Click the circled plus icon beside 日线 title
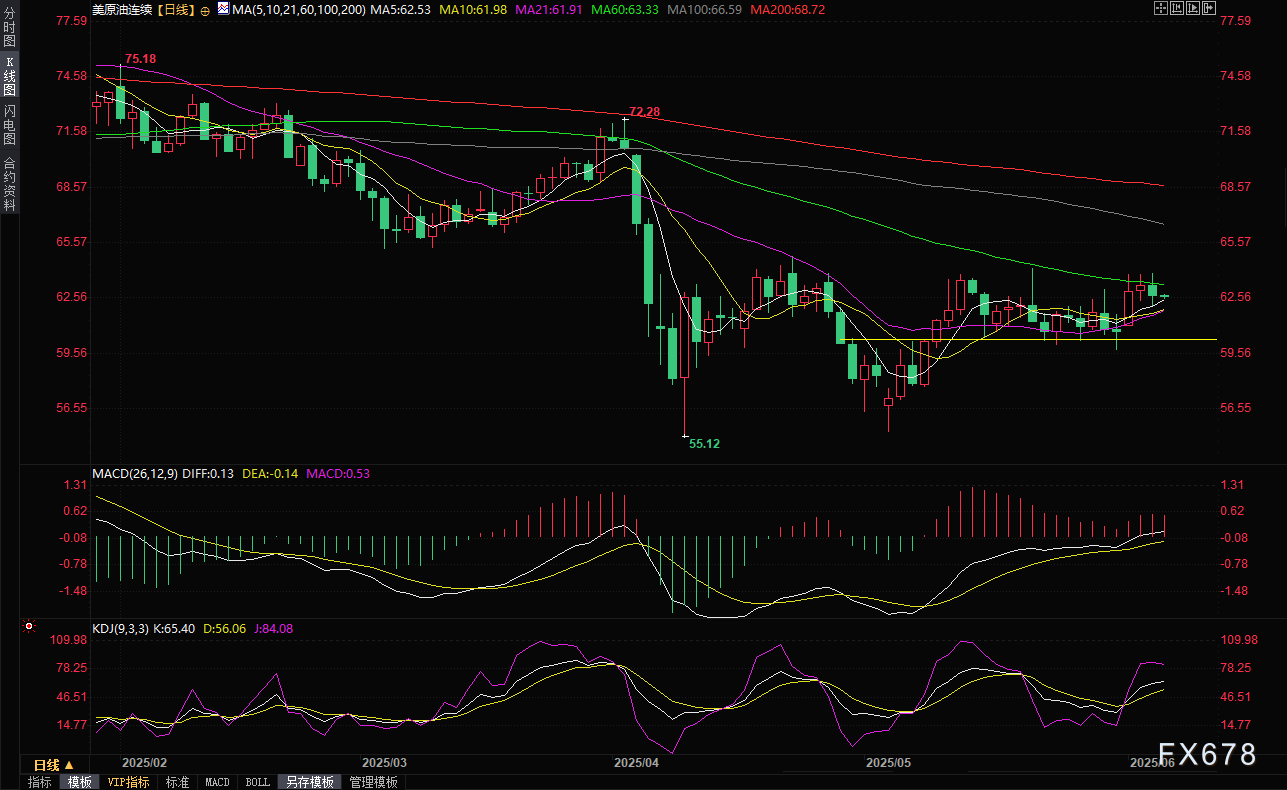The height and width of the screenshot is (790, 1287). (205, 10)
